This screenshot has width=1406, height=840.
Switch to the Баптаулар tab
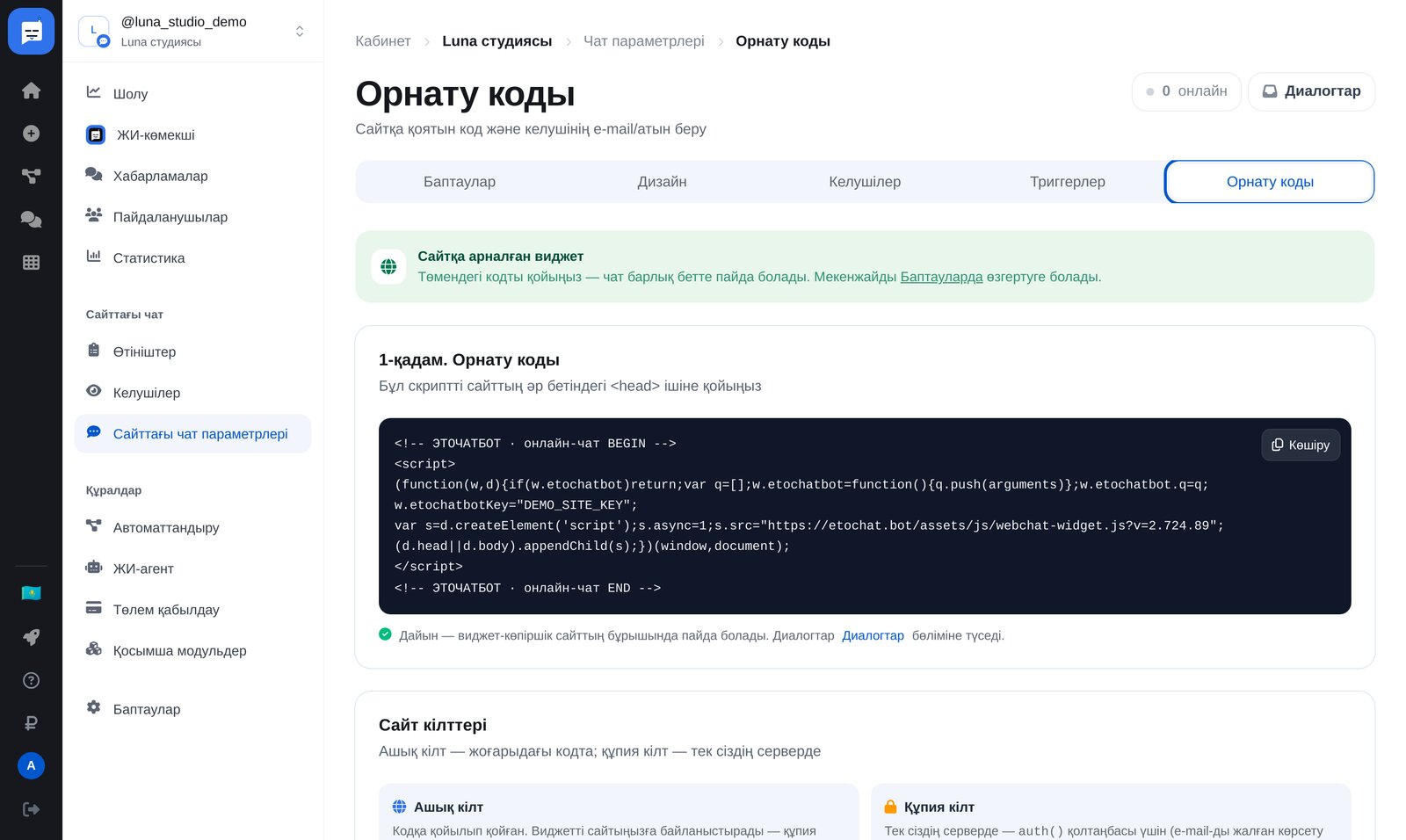tap(460, 182)
